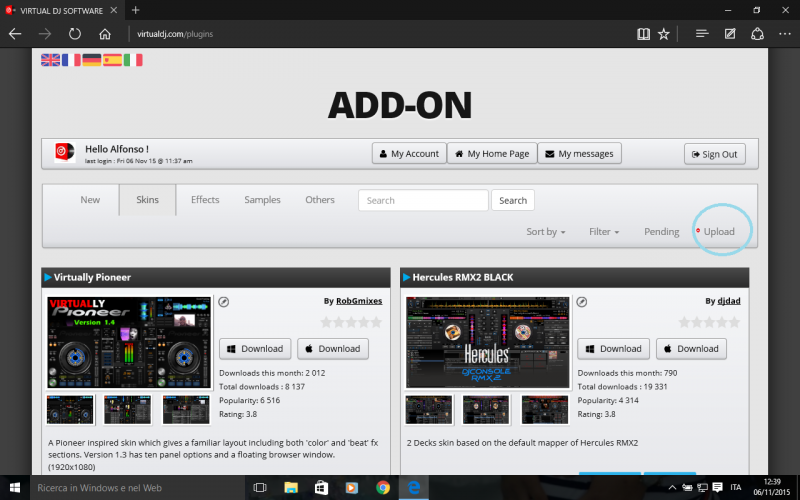Open Edge More actions ellipsis menu
The height and width of the screenshot is (500, 800).
[x=785, y=34]
